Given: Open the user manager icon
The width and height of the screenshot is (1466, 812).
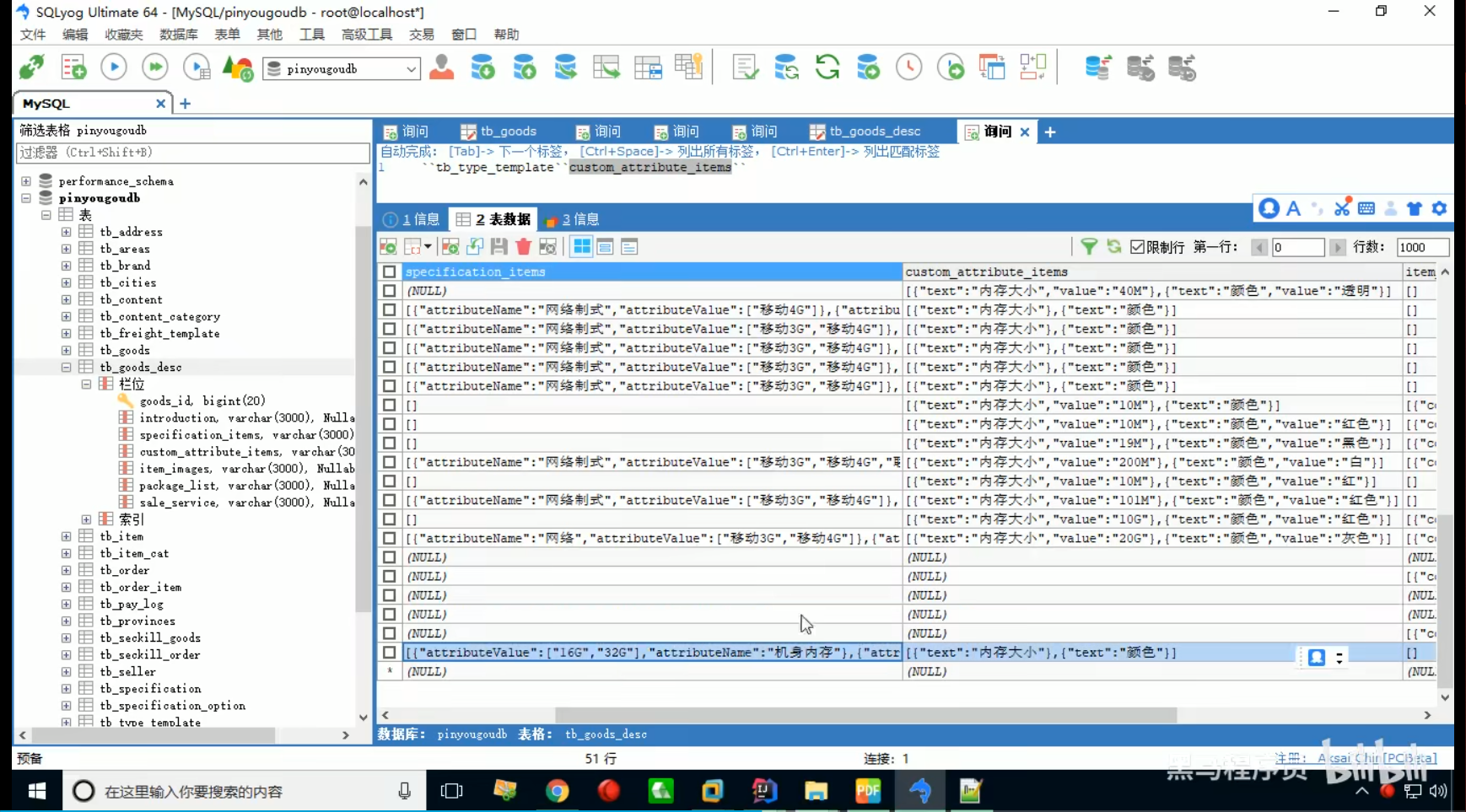Looking at the screenshot, I should click(441, 67).
